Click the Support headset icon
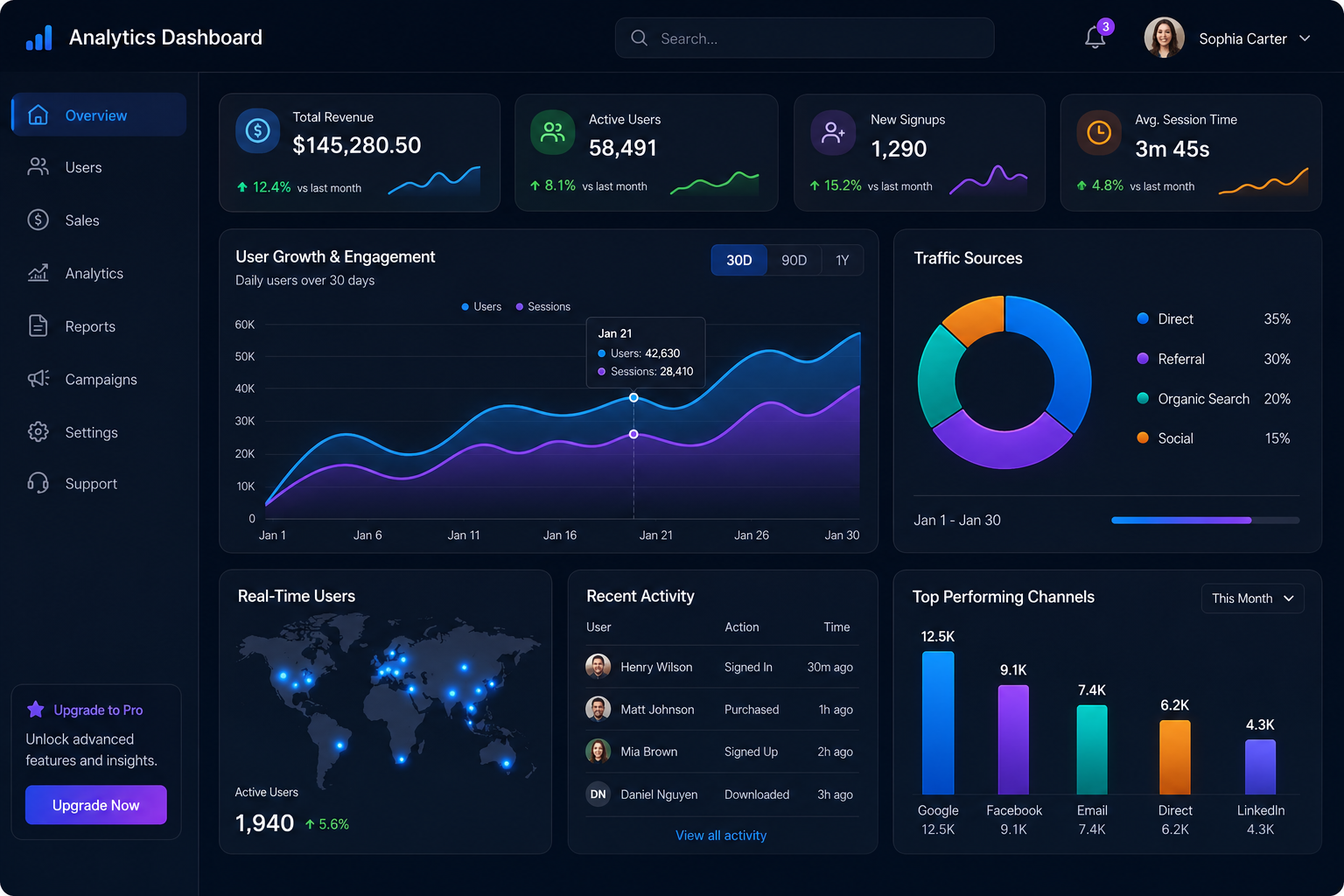Screen dimensions: 1344x896 (x=38, y=483)
